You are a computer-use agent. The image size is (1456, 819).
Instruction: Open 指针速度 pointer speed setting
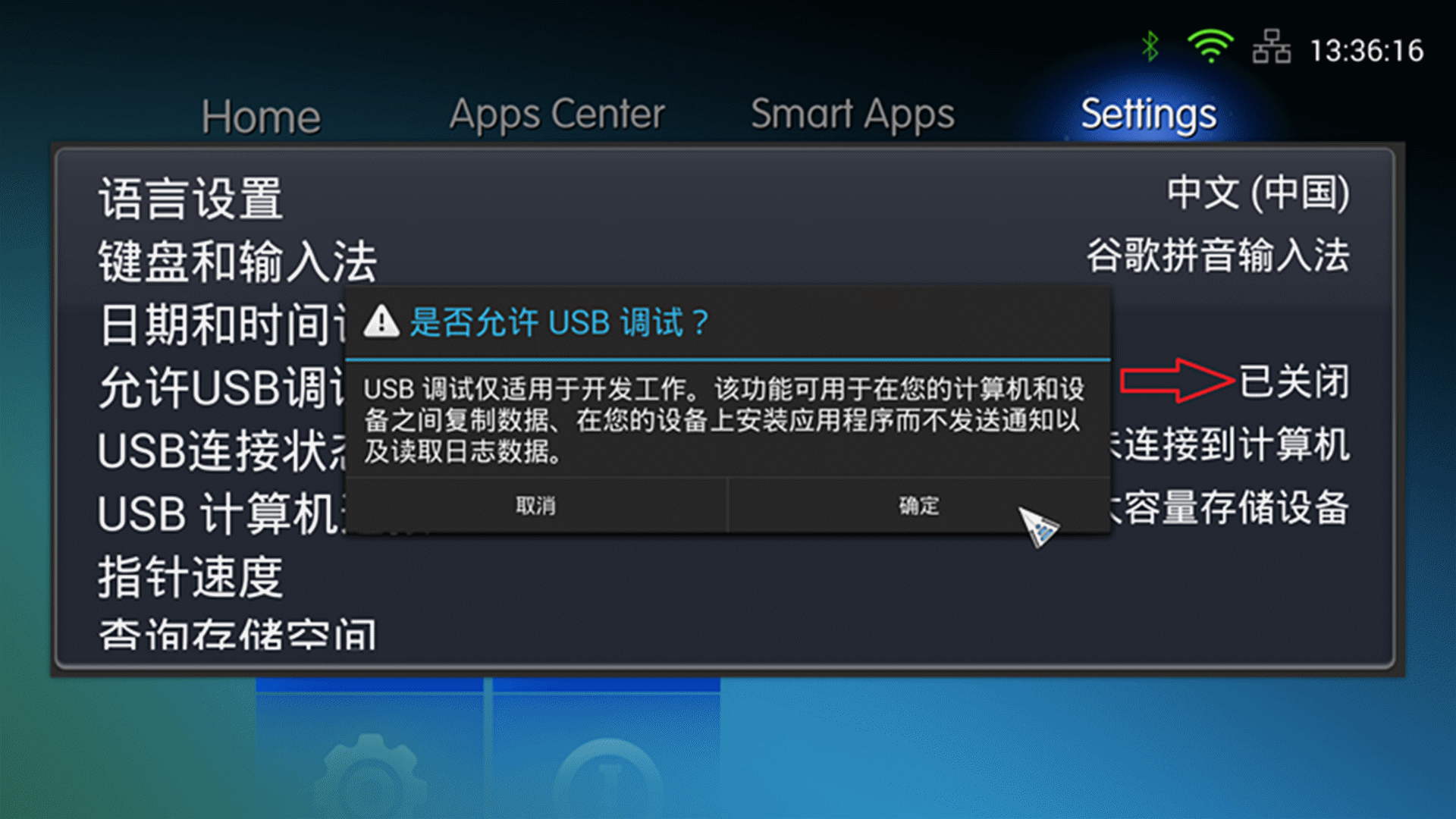tap(190, 577)
